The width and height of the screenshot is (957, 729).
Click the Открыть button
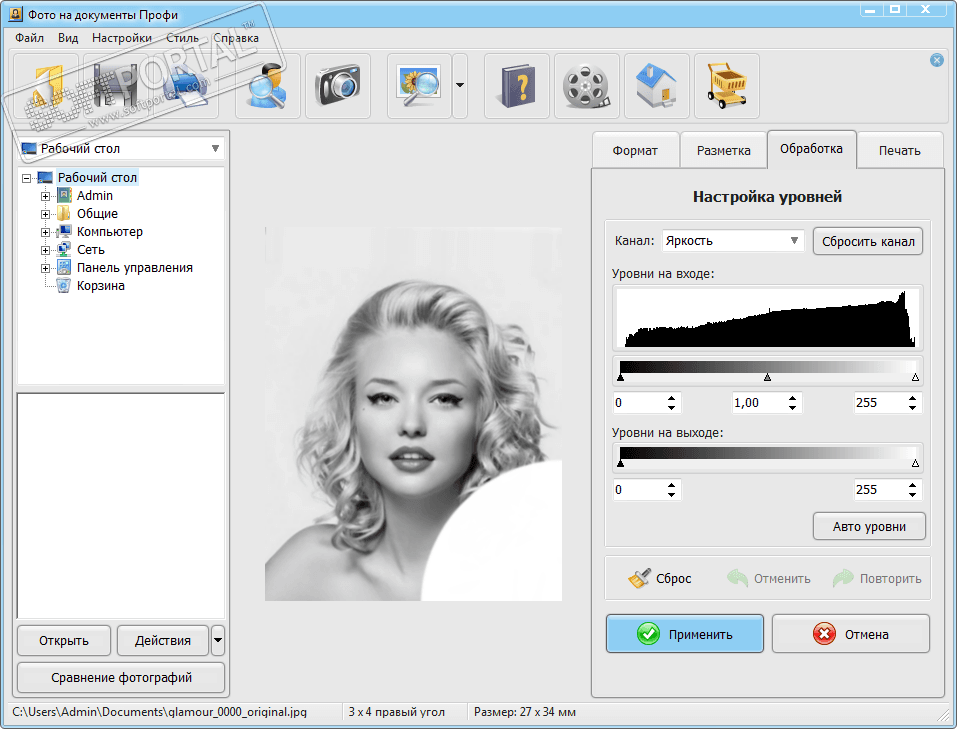coord(64,640)
